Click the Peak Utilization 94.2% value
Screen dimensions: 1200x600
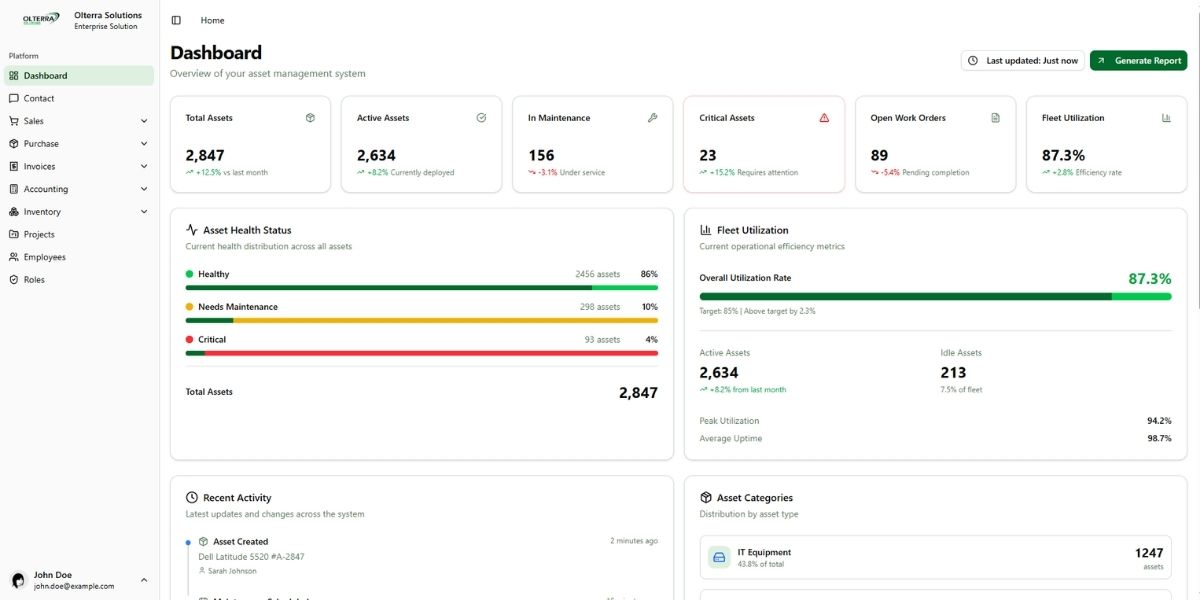[1159, 421]
